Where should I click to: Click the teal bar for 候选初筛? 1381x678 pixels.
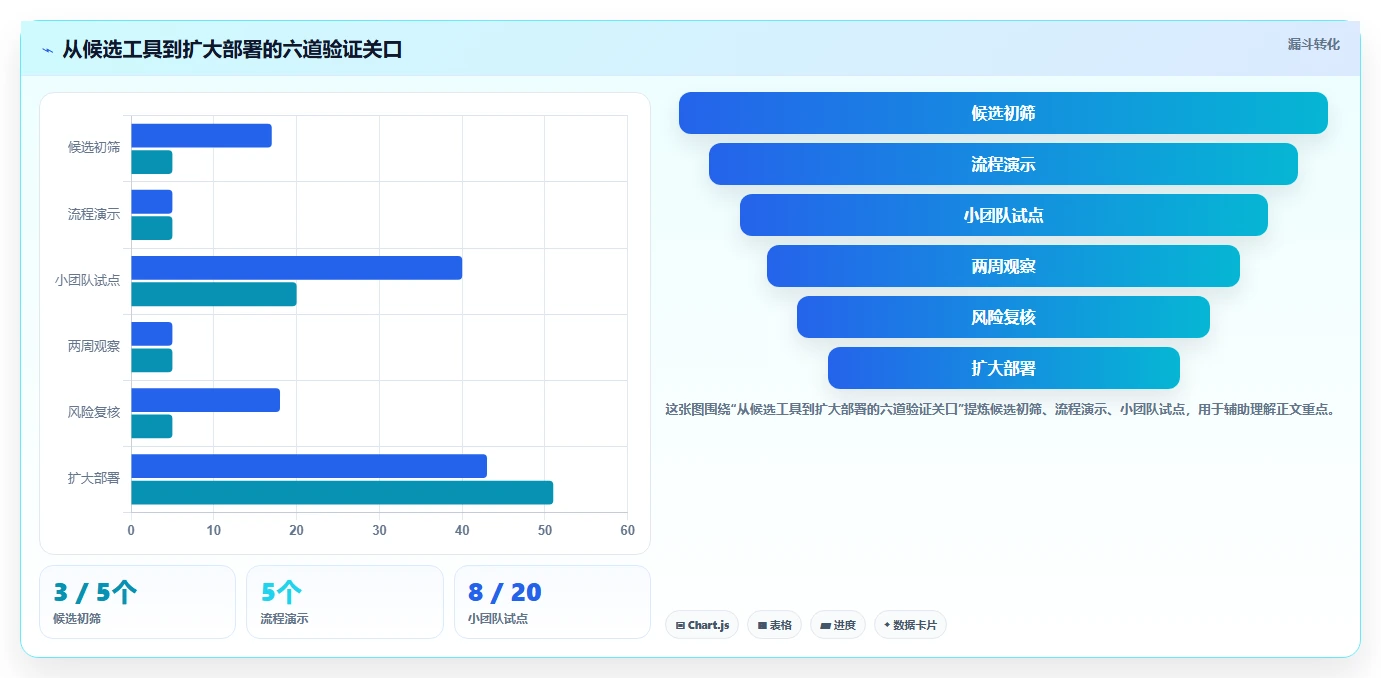[152, 162]
